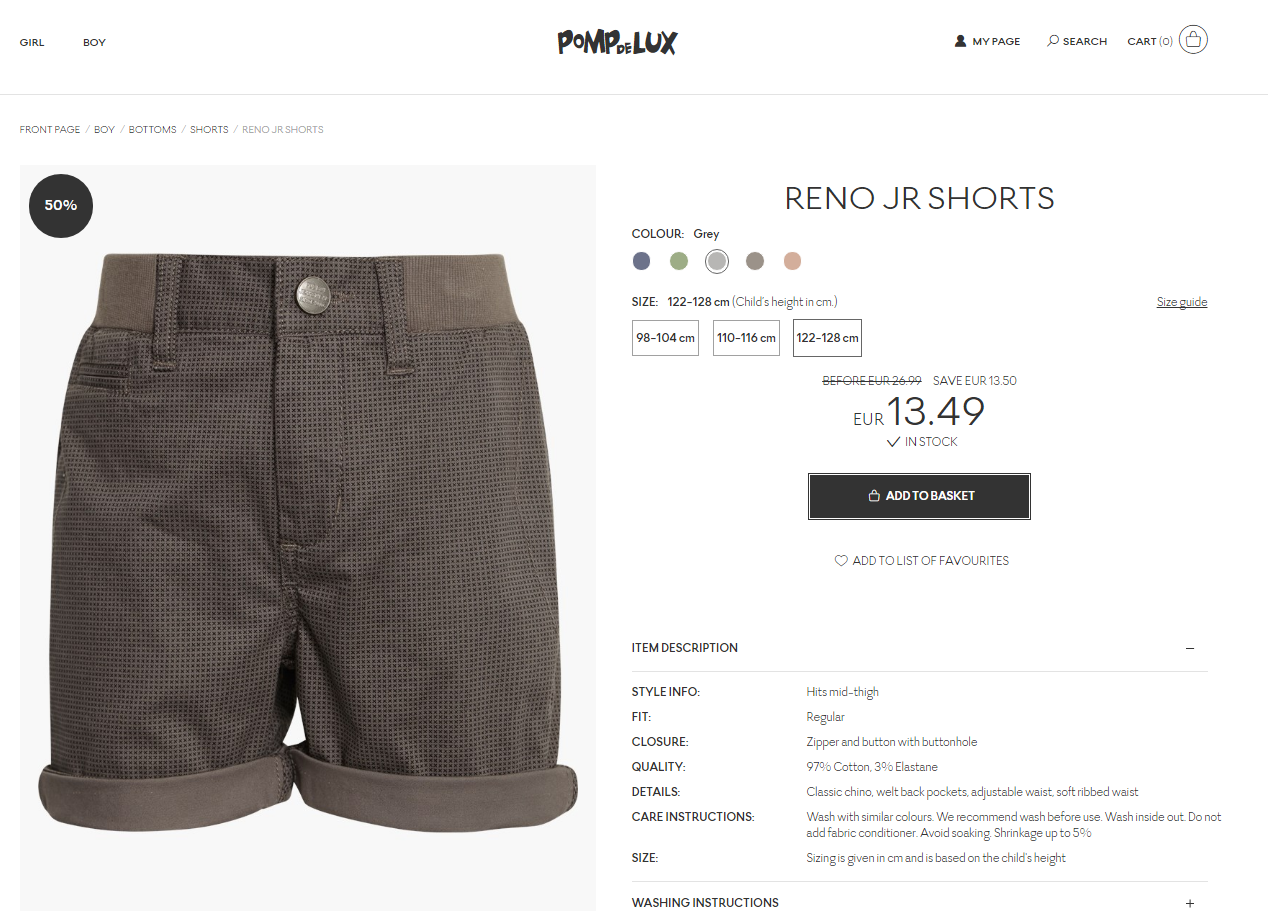Viewport: 1268px width, 911px height.
Task: Open the My Page user icon
Action: point(960,41)
